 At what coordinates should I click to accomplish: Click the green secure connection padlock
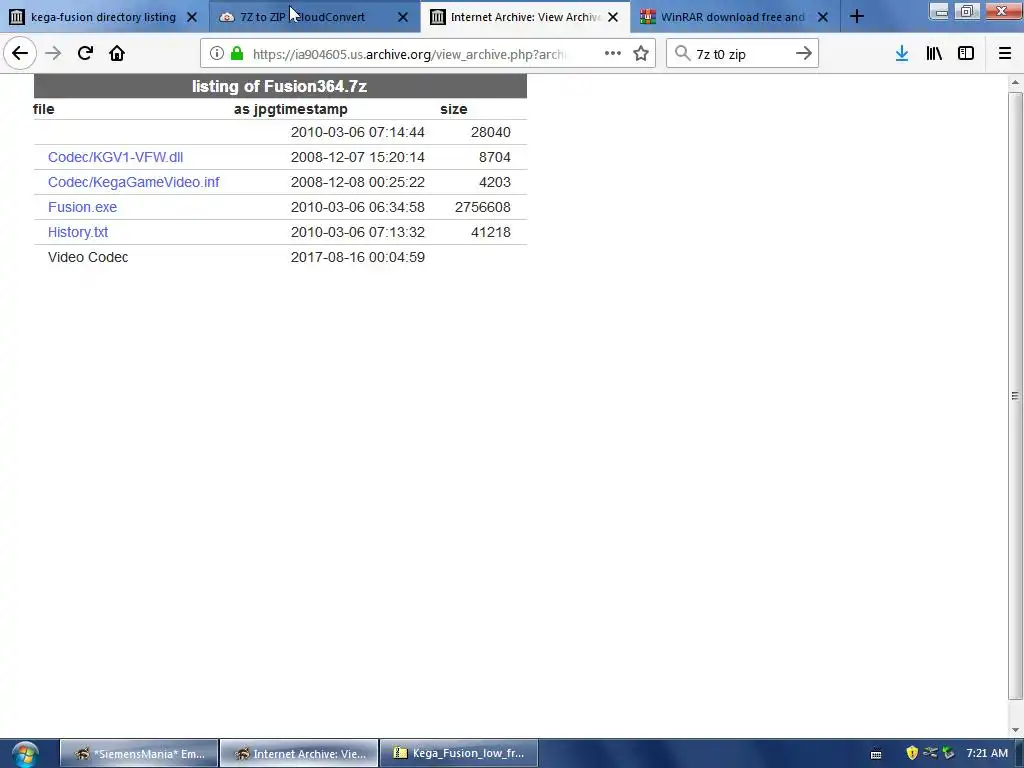click(237, 54)
